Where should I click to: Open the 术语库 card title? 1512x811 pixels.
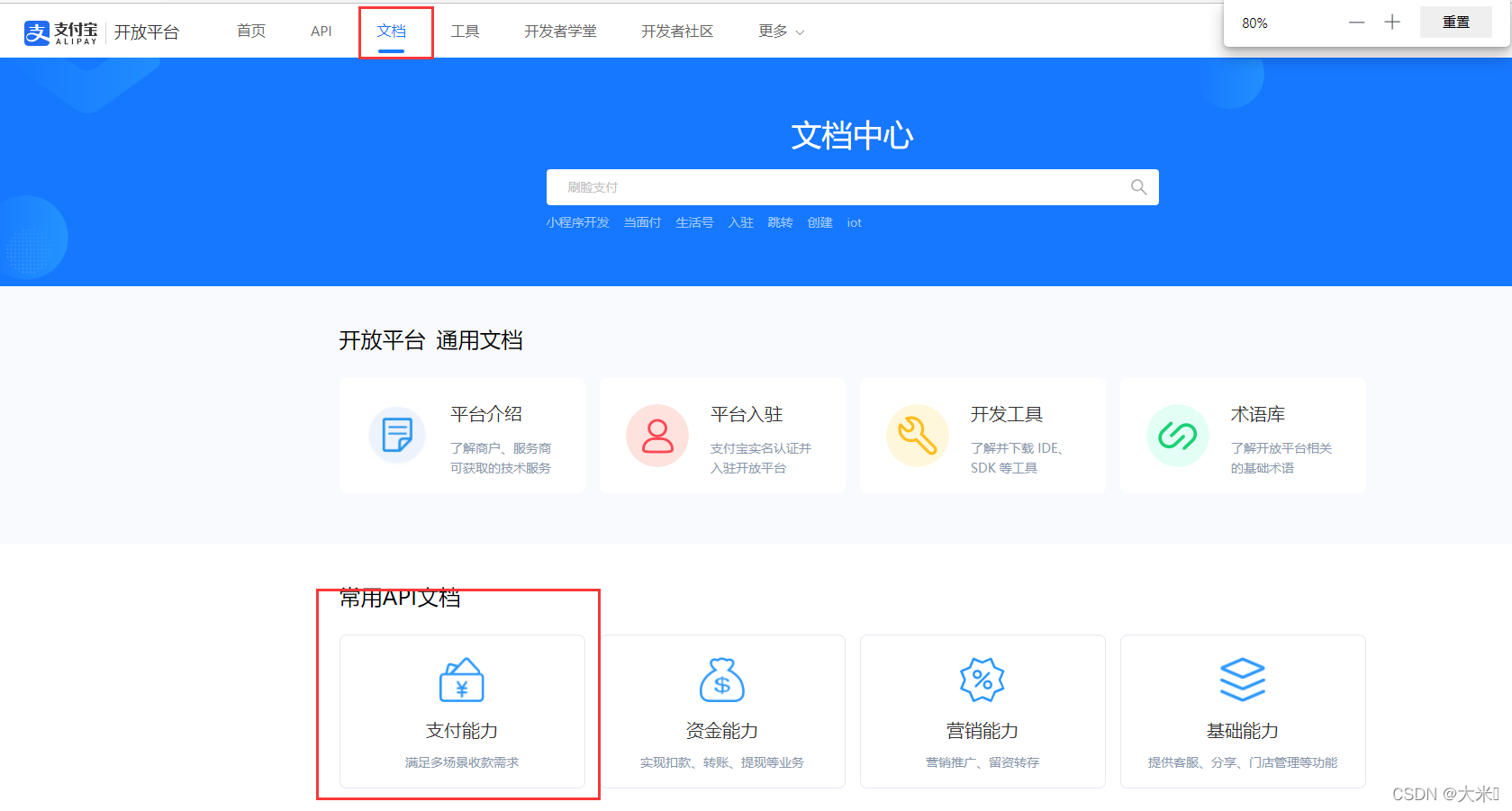[x=1258, y=414]
